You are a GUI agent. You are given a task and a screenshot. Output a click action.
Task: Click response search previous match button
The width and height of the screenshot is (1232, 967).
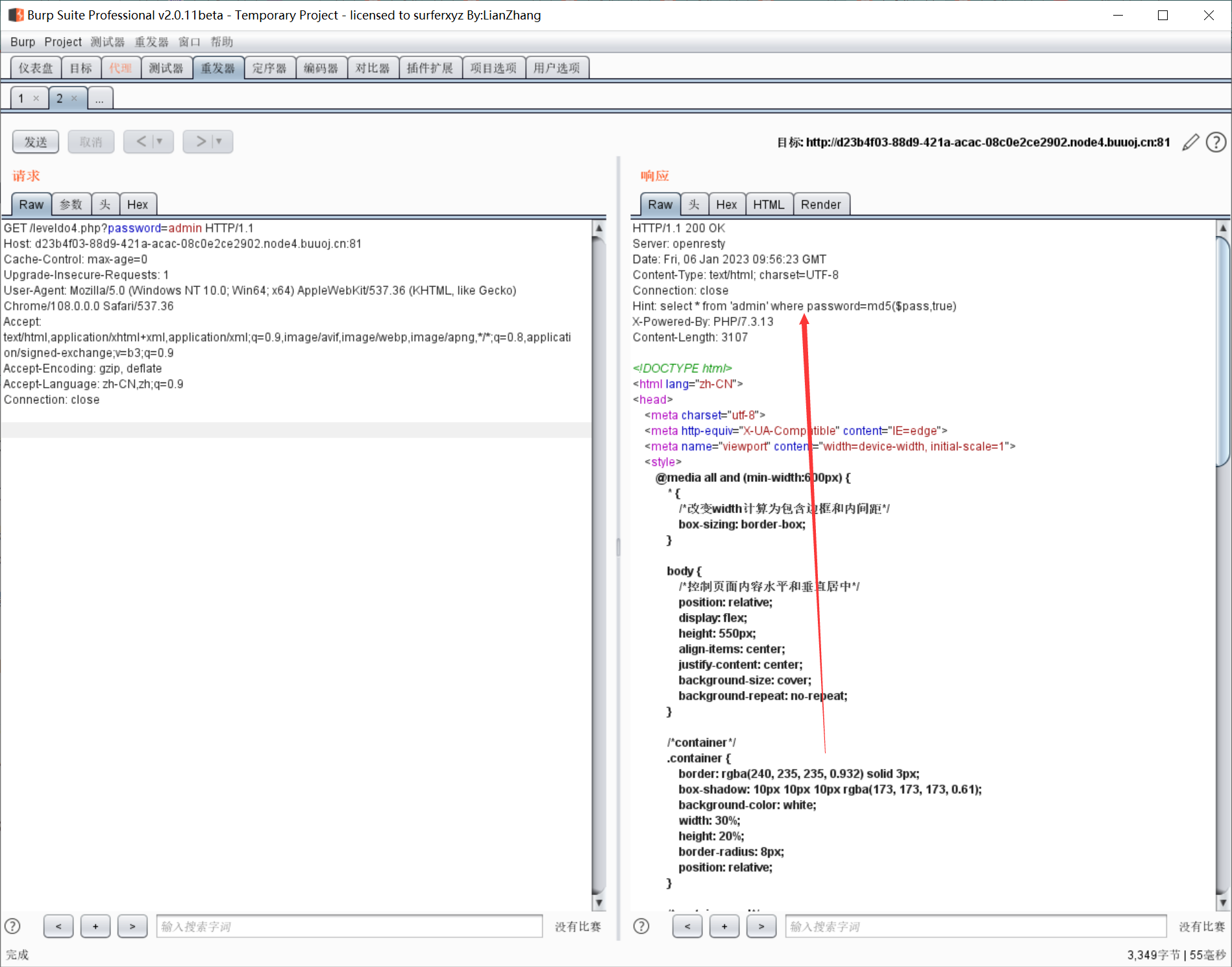[687, 926]
